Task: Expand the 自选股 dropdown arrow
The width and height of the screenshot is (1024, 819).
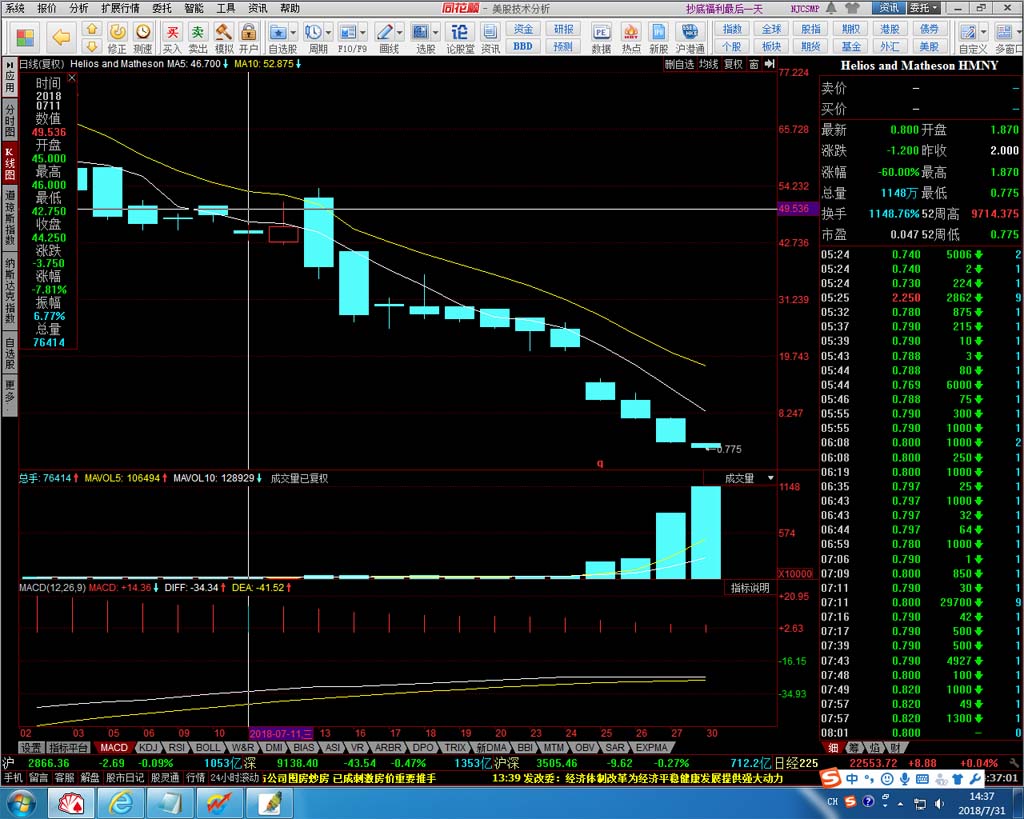Action: 293,32
